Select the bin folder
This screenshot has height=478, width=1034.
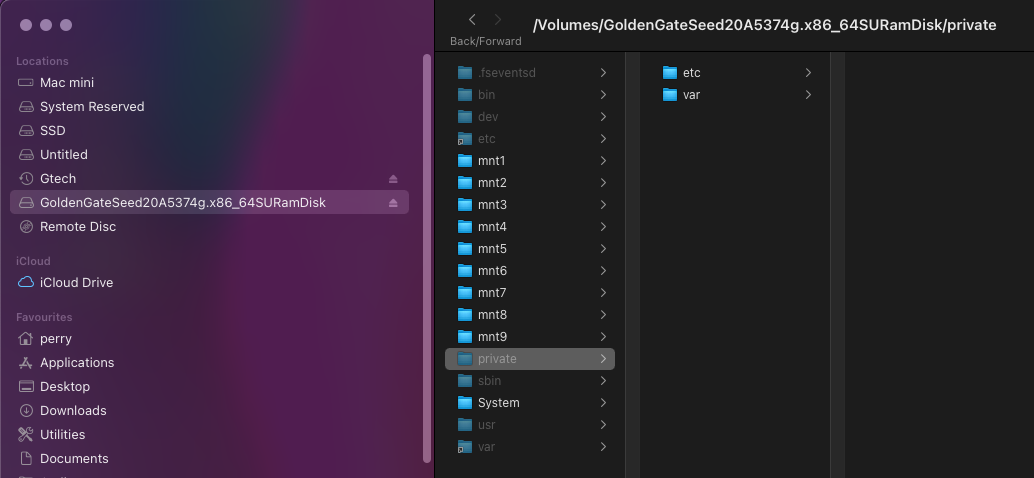[x=530, y=94]
